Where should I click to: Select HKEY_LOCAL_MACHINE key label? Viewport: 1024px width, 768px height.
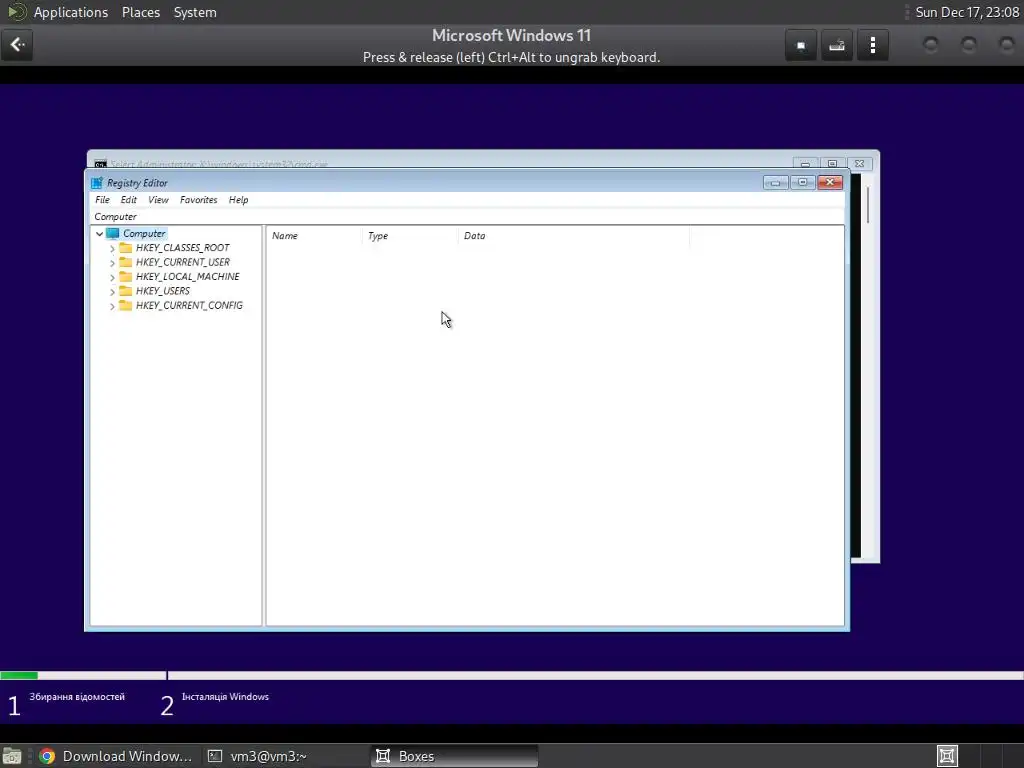click(187, 277)
